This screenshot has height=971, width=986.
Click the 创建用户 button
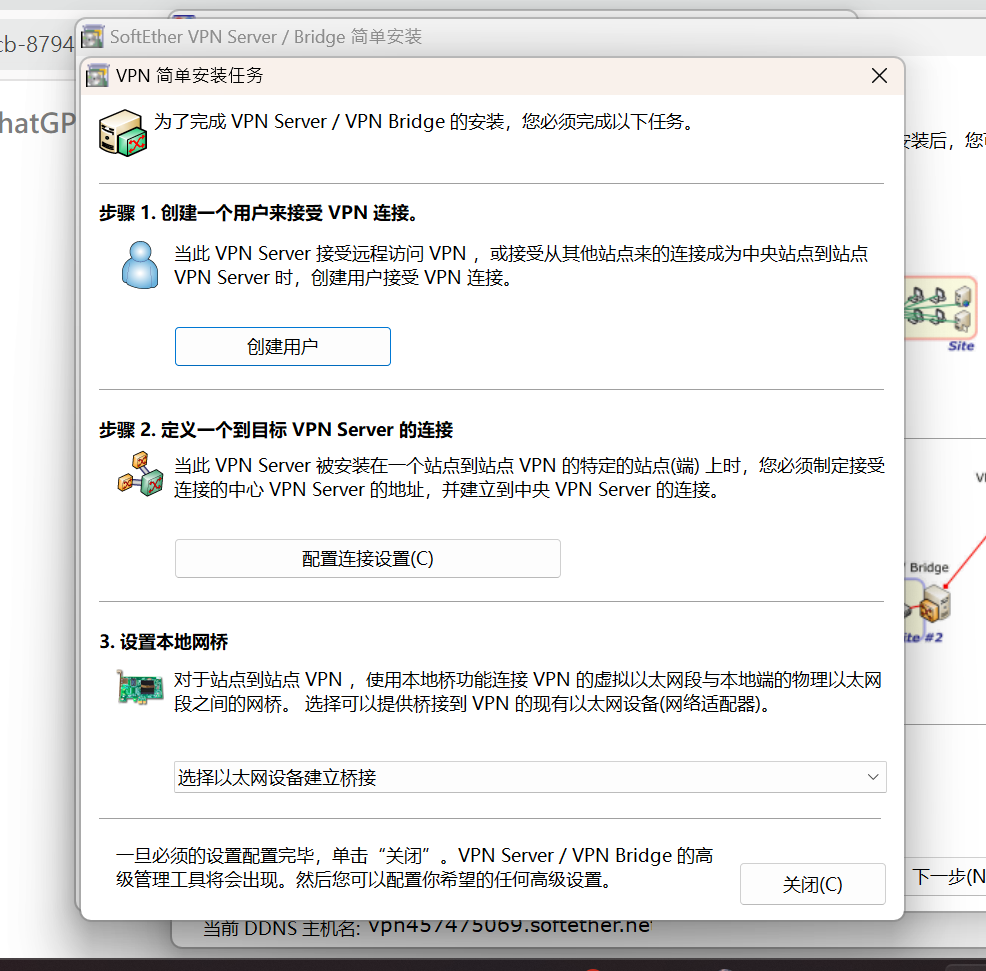(x=282, y=346)
